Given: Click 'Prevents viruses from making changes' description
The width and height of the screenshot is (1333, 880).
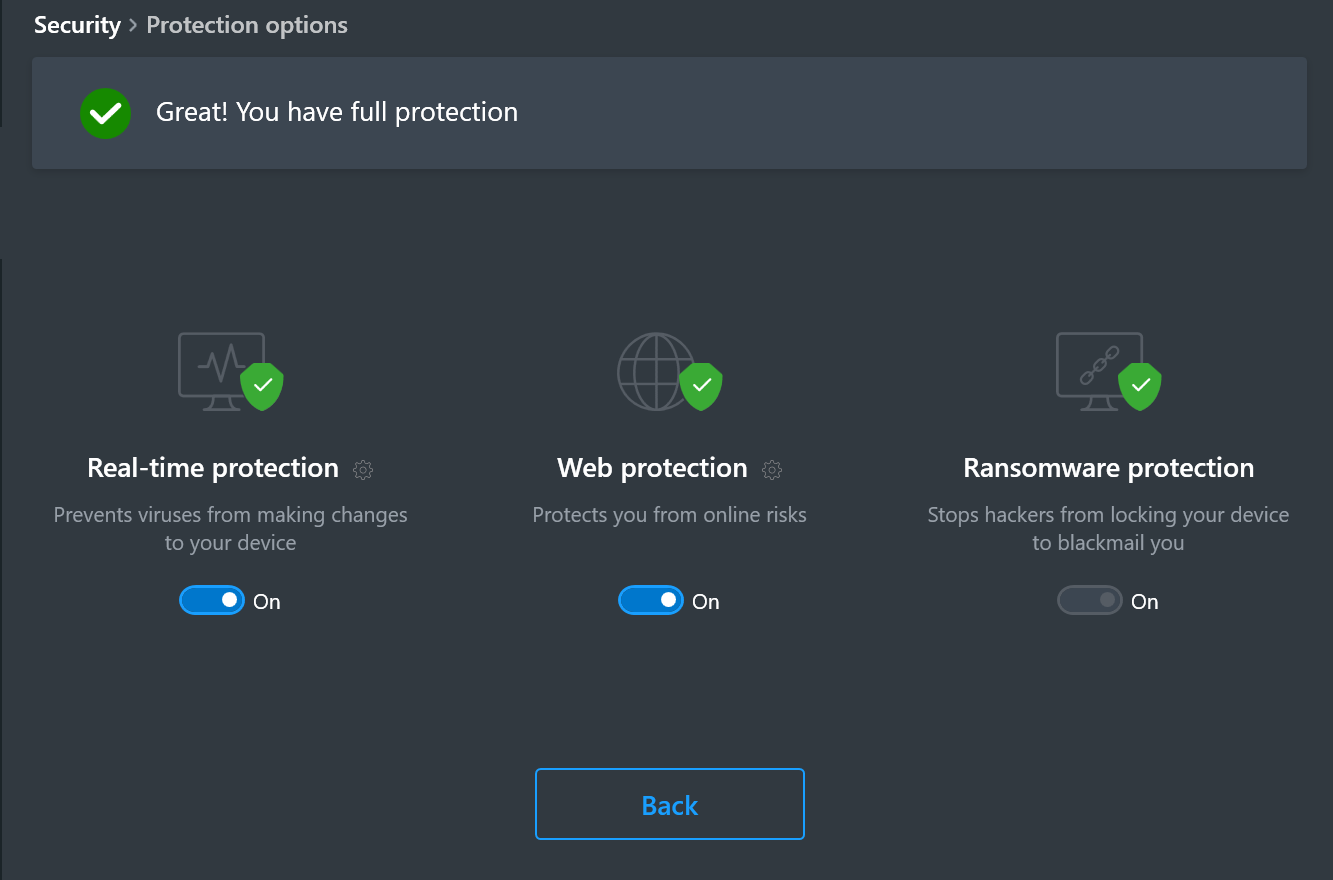Looking at the screenshot, I should tap(230, 529).
